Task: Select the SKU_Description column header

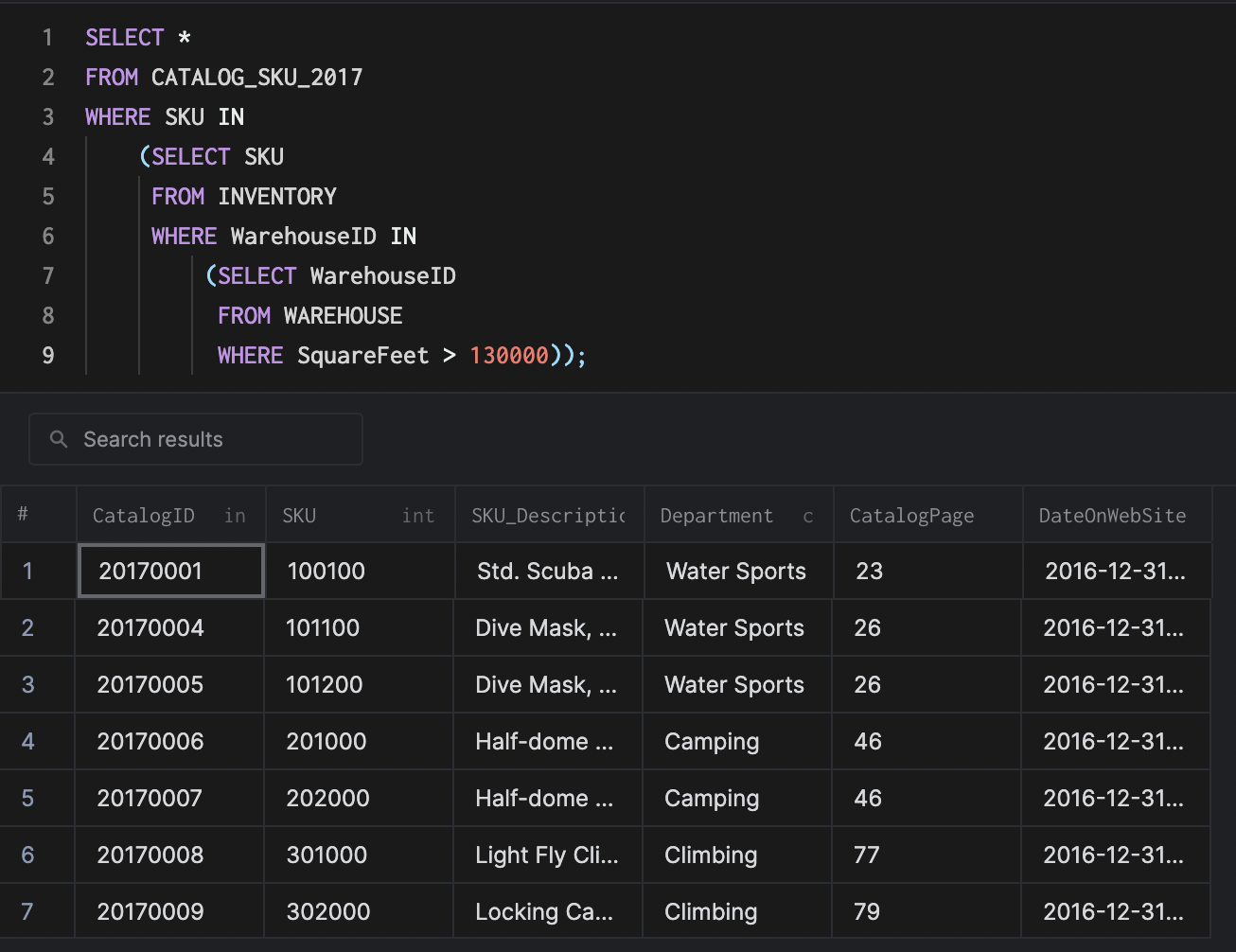Action: click(548, 516)
